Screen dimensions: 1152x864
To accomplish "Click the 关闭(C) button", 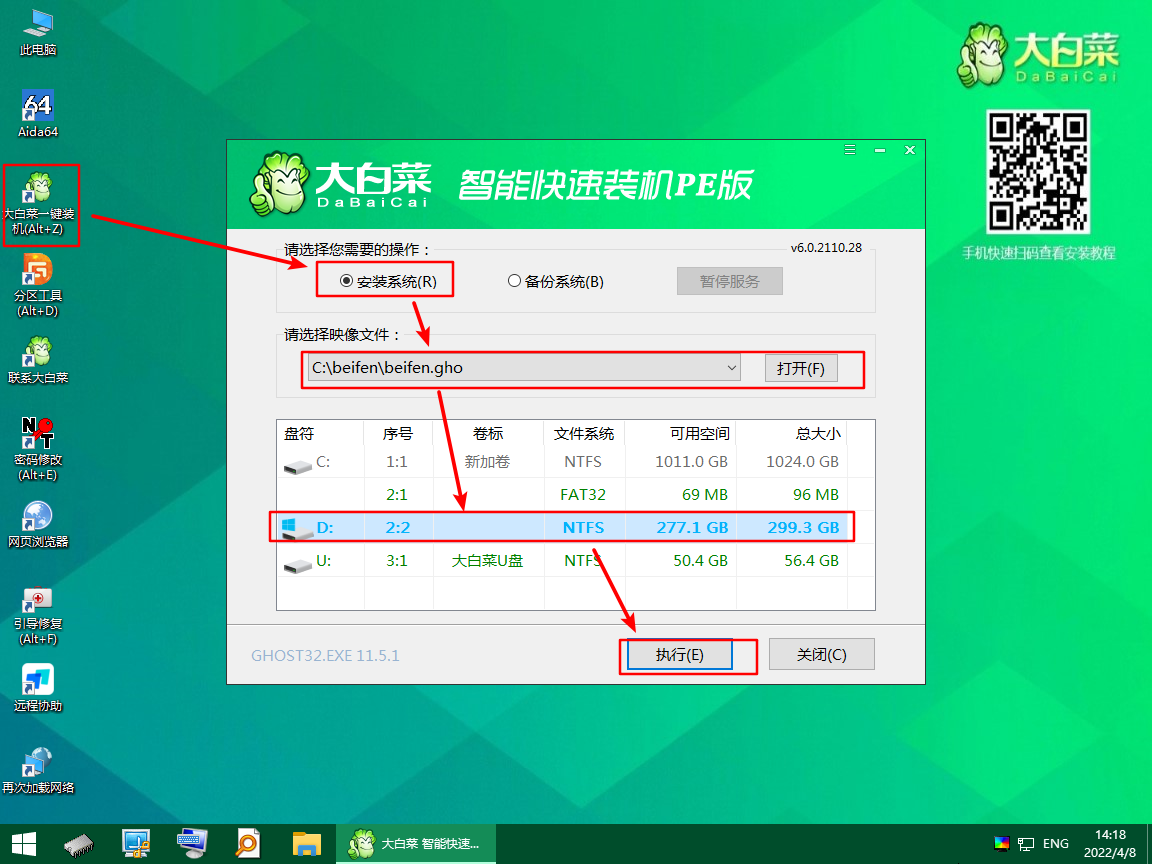I will coord(821,655).
